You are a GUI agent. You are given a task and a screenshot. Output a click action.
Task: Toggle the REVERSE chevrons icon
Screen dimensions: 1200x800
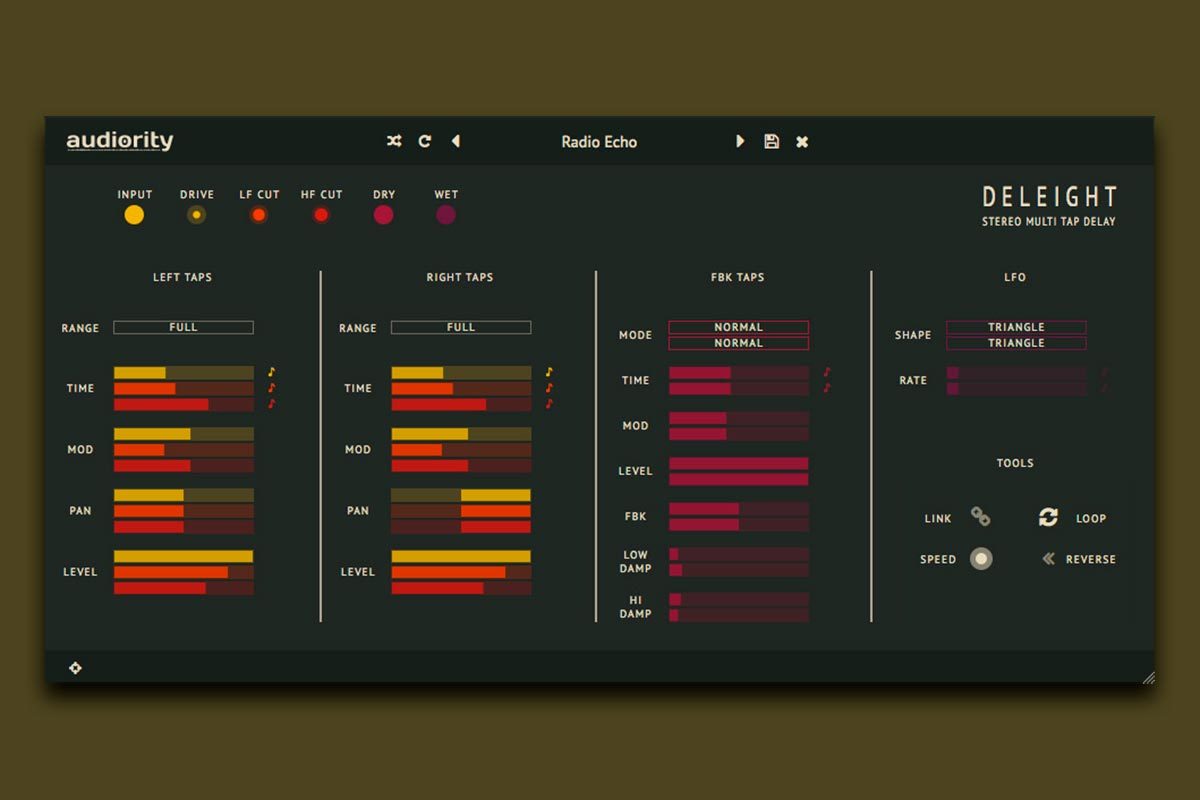(1048, 559)
